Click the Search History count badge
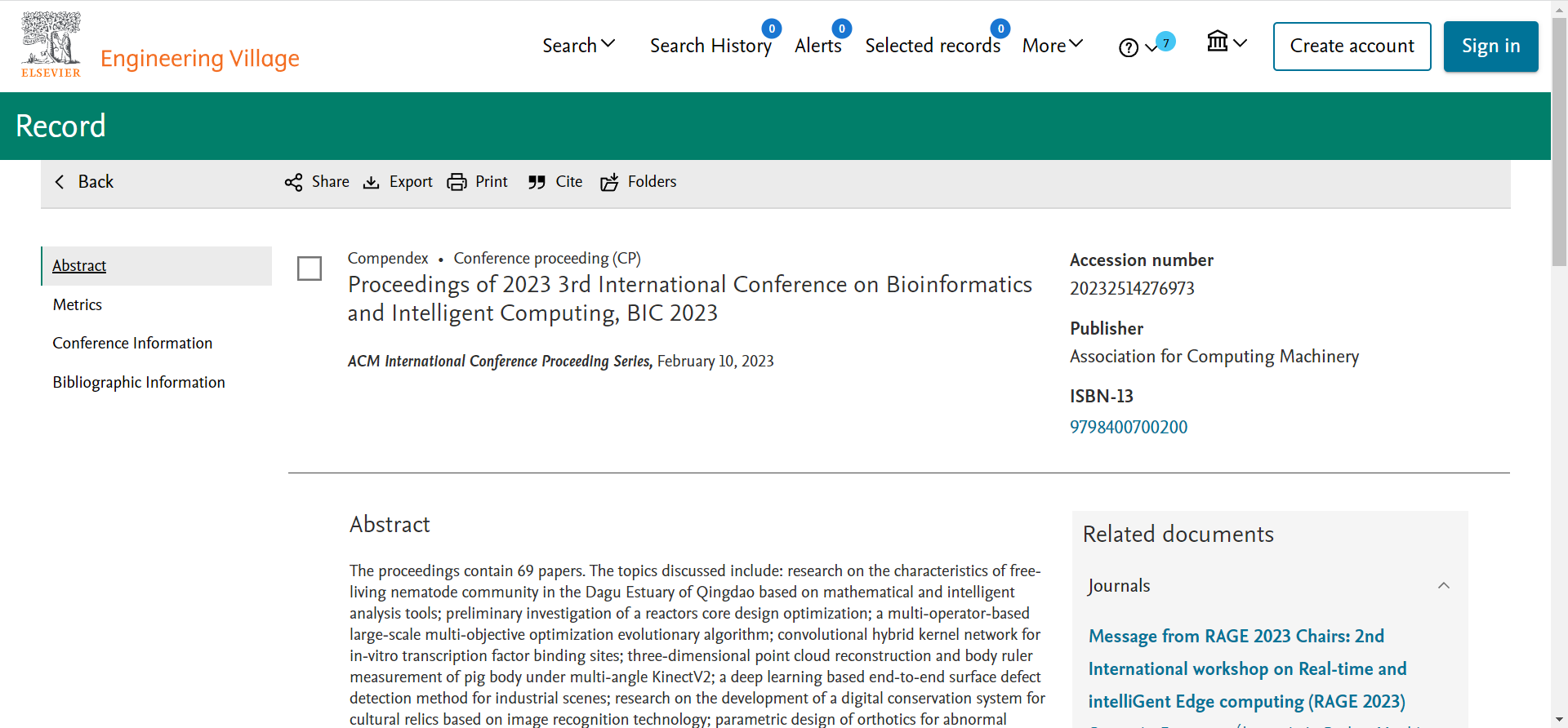1568x728 pixels. [x=772, y=29]
